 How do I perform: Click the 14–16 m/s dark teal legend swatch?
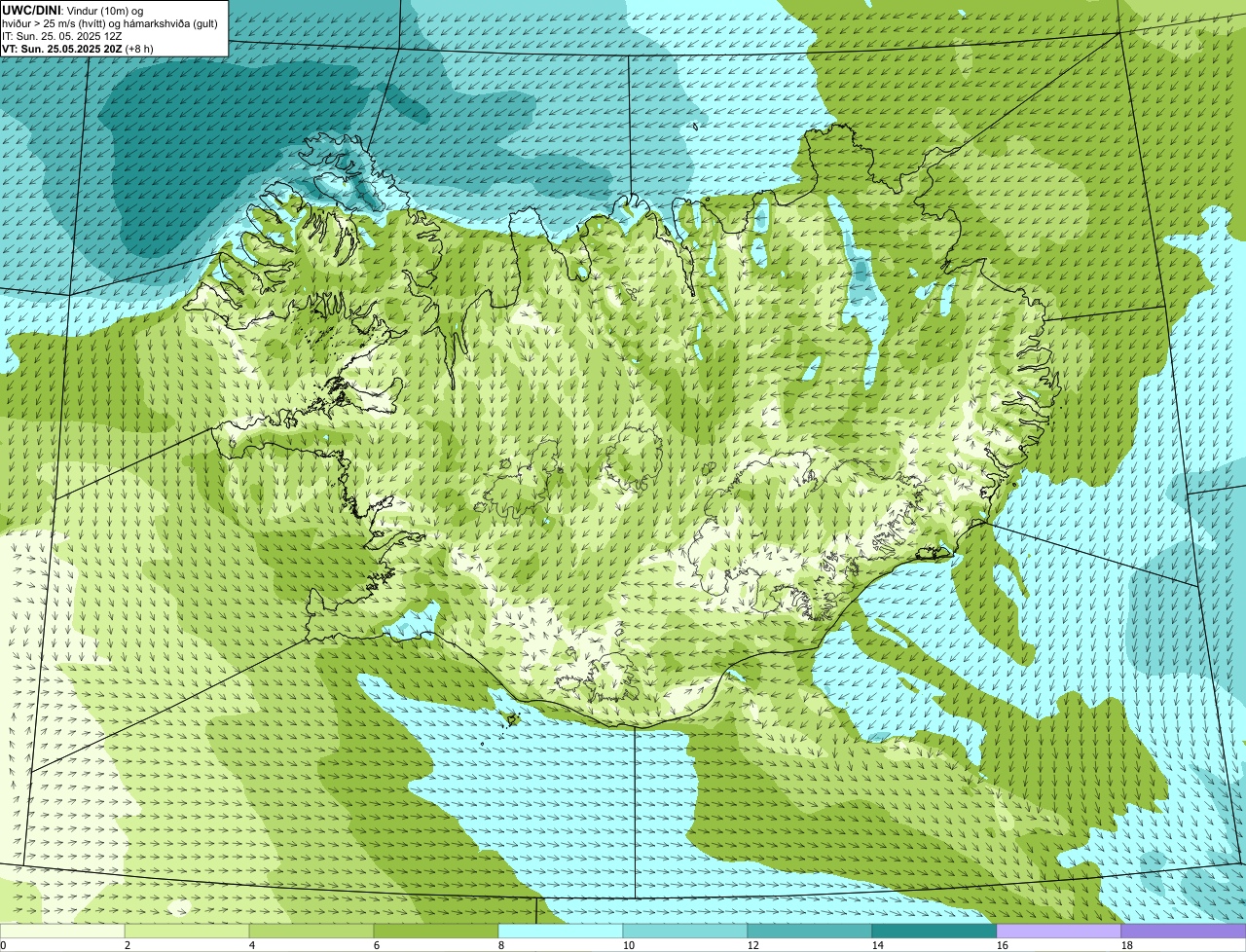tap(934, 931)
